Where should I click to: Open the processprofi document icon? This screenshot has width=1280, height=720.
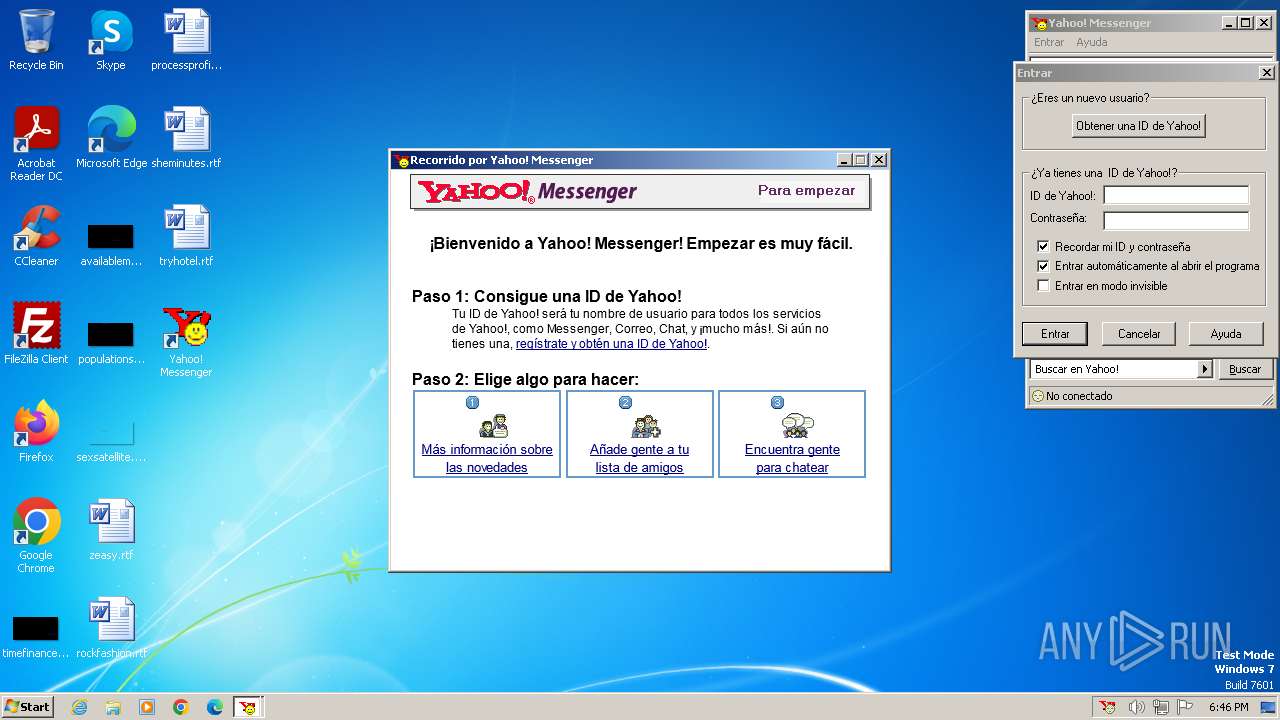click(186, 40)
